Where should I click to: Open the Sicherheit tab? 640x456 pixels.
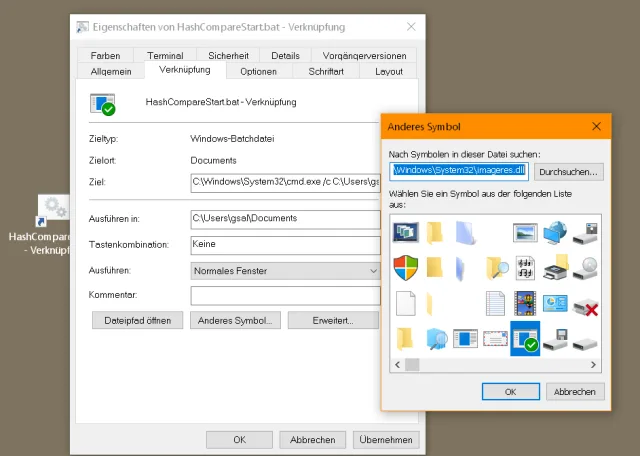(x=228, y=56)
